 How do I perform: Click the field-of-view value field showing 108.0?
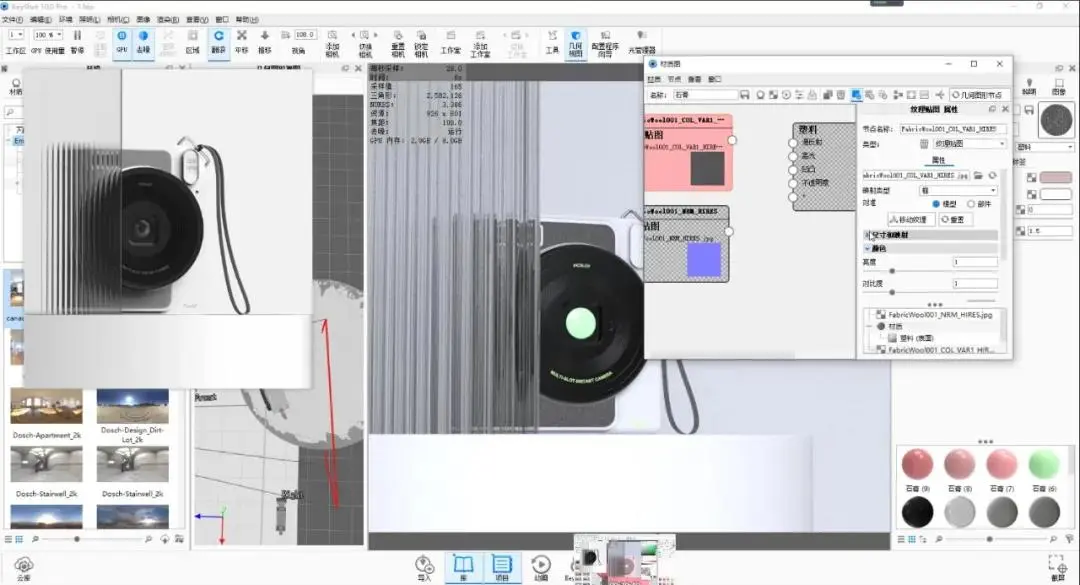(304, 34)
